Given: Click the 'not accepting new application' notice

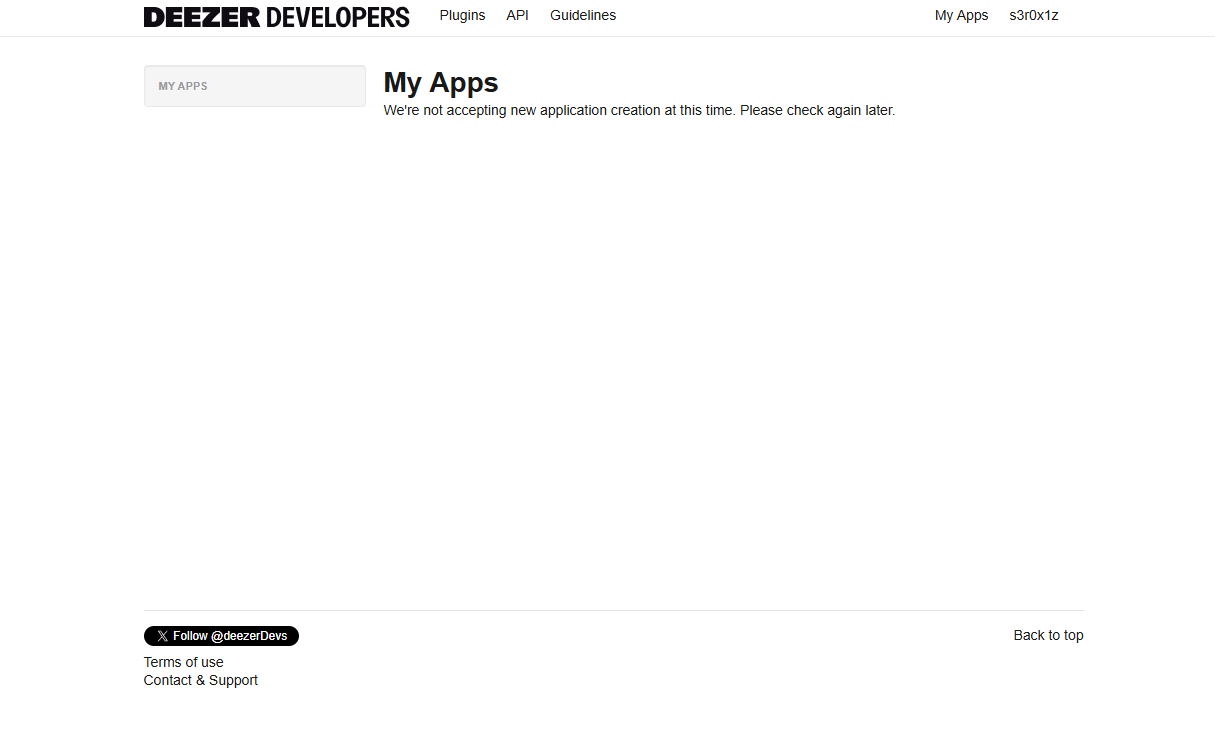Looking at the screenshot, I should point(639,110).
